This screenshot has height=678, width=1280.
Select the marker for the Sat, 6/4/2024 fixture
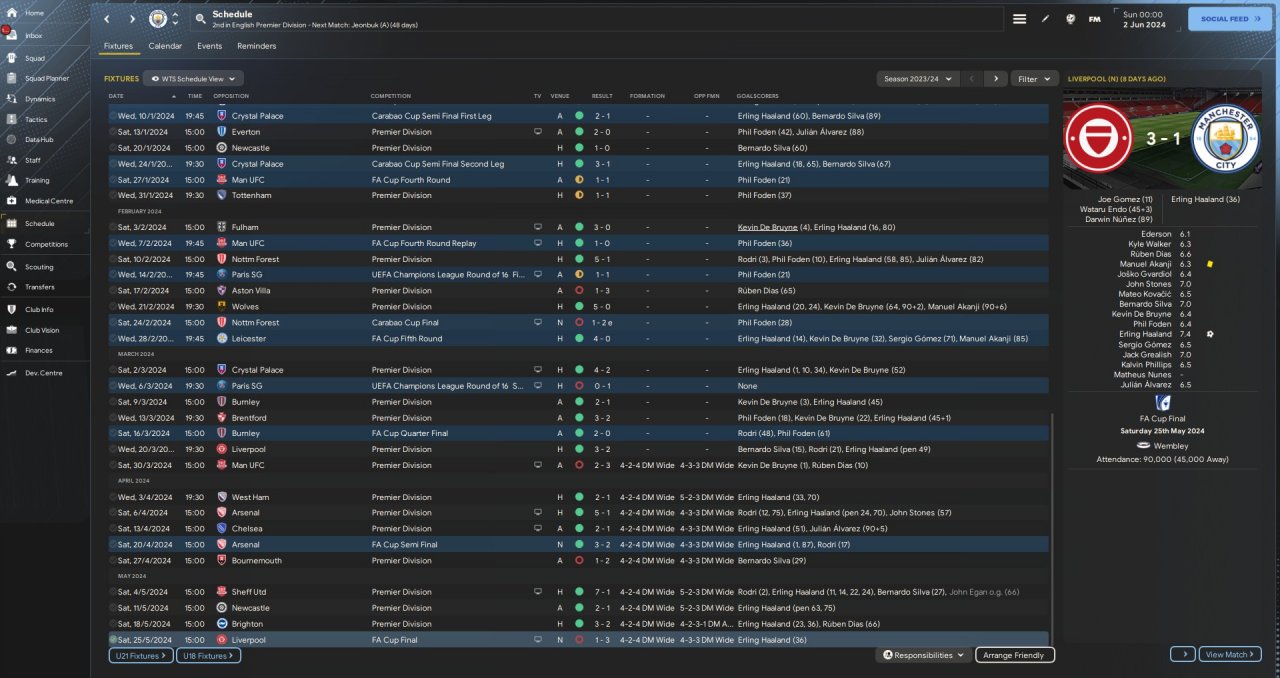pyautogui.click(x=113, y=513)
